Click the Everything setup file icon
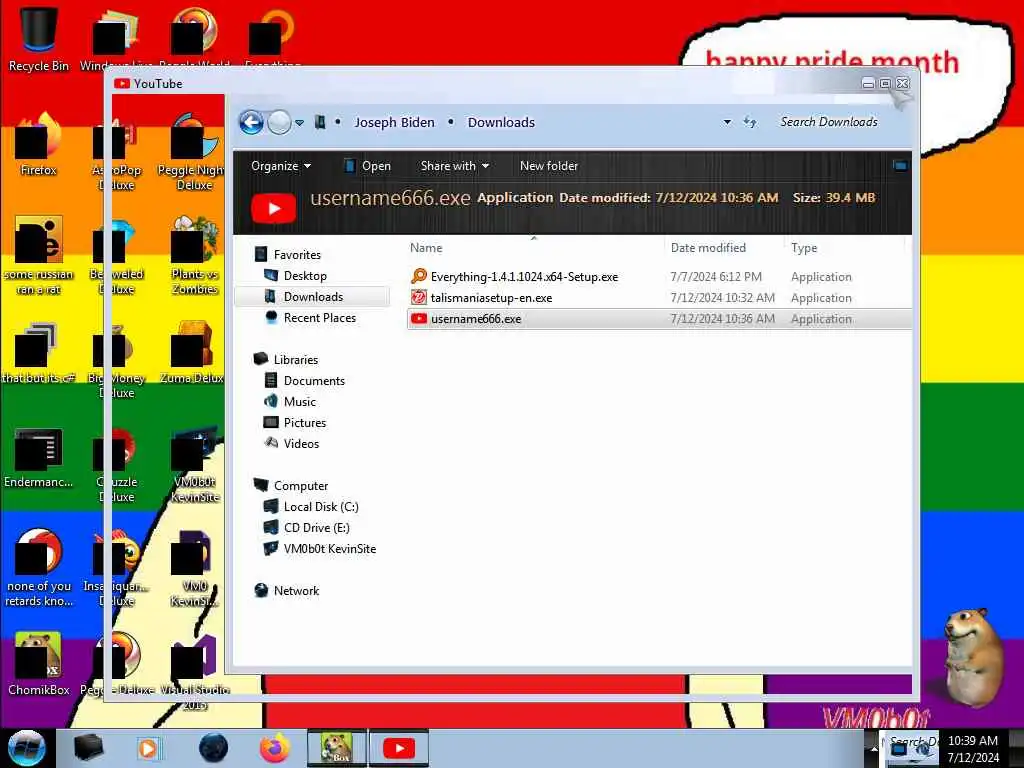 point(419,276)
